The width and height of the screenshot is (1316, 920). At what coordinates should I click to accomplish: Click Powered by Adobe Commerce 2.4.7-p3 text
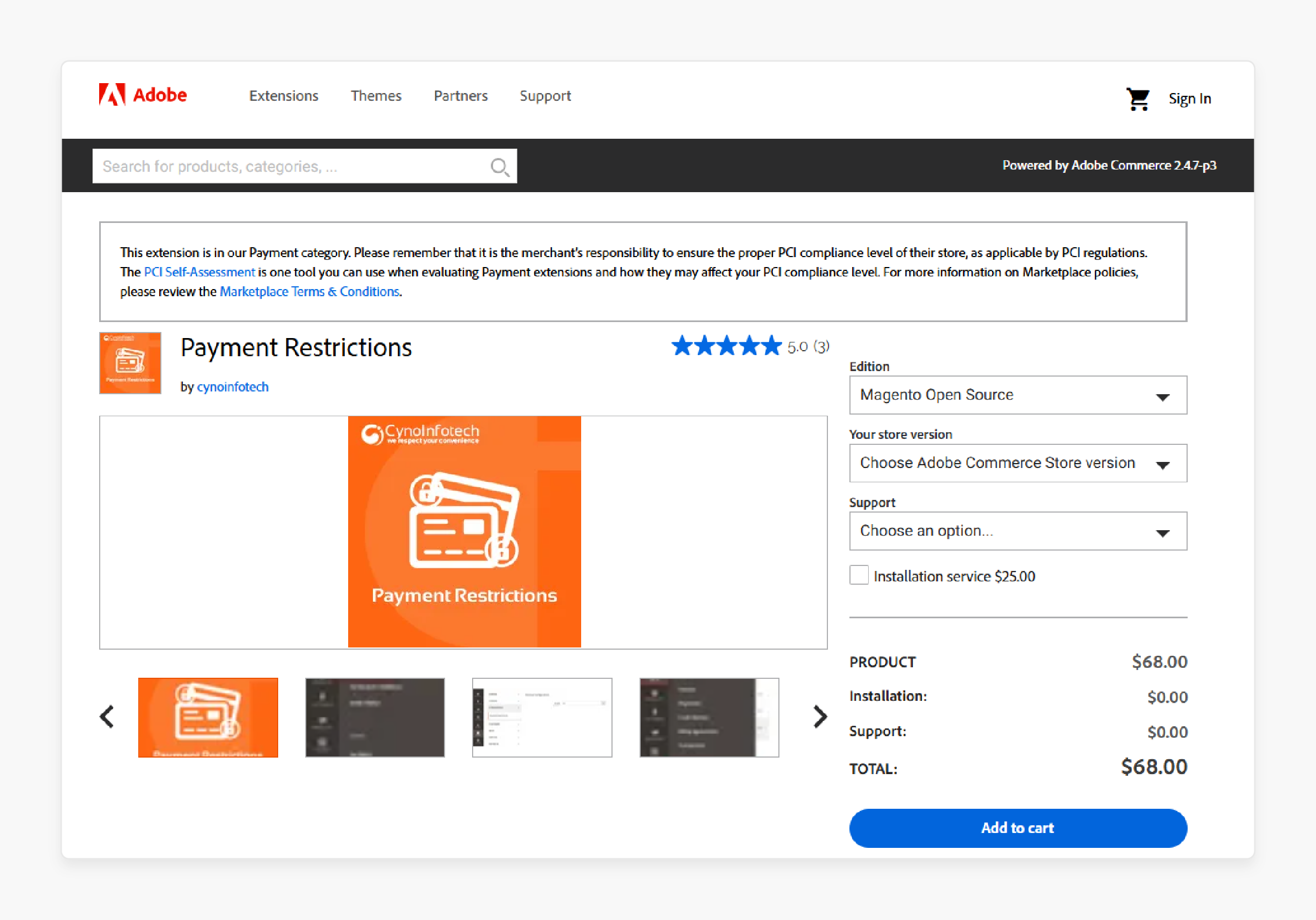coord(1109,166)
